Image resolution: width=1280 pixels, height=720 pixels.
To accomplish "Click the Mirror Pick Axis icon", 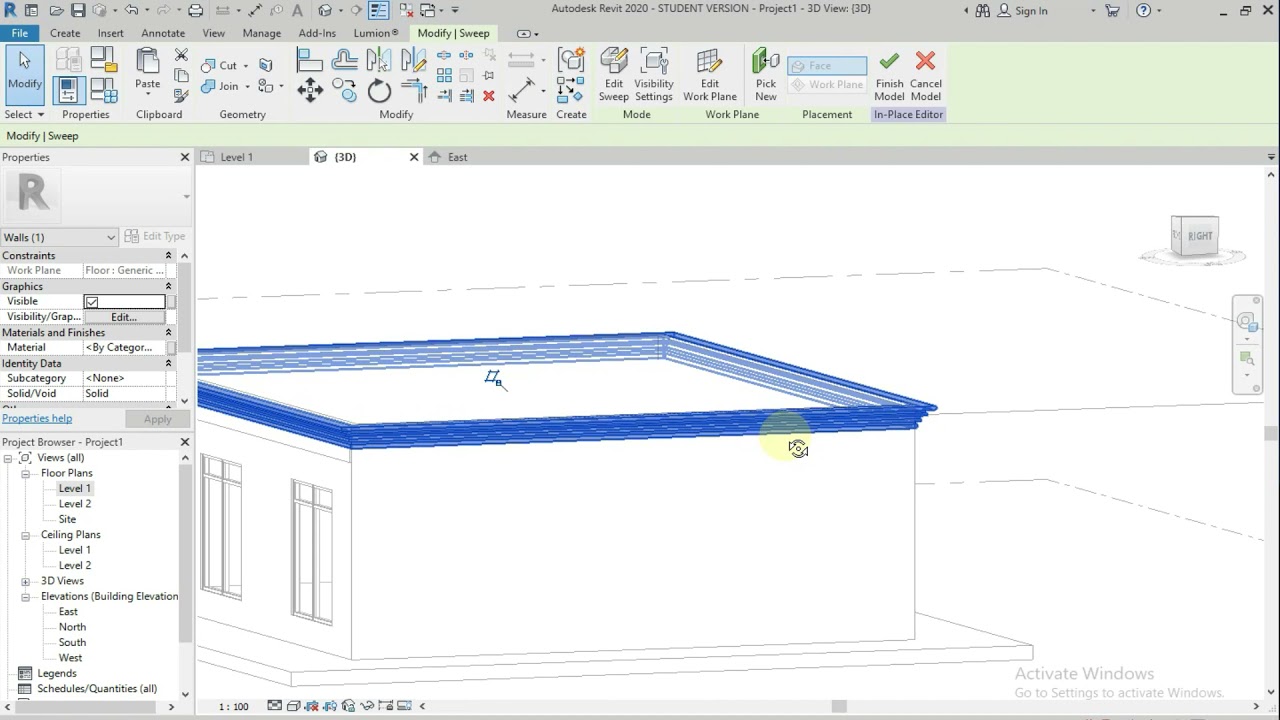I will pos(379,62).
